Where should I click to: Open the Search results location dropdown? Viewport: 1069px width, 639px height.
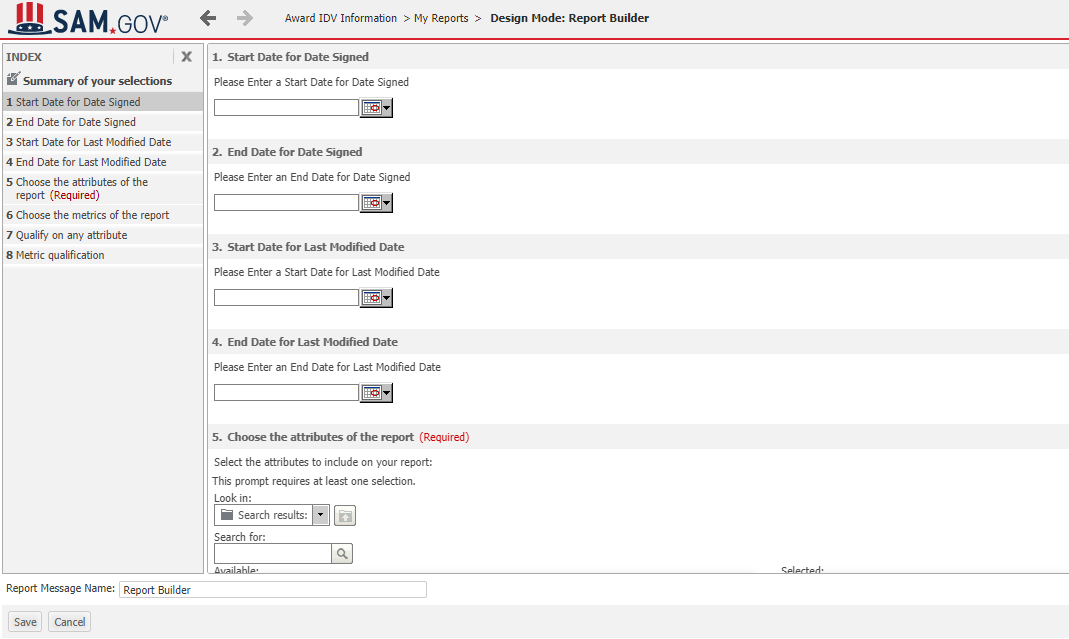[x=320, y=515]
